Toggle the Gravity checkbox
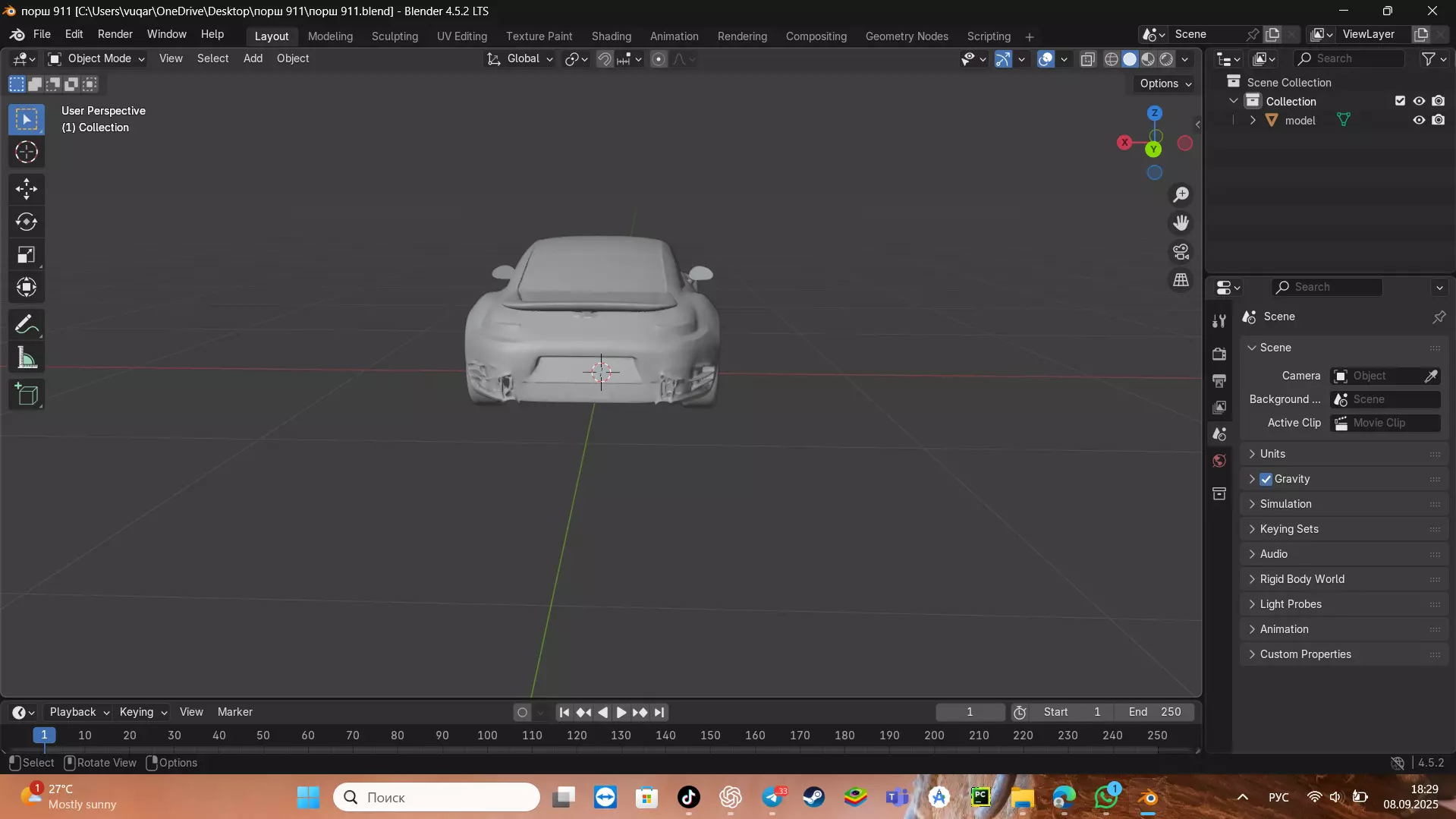 click(1266, 479)
